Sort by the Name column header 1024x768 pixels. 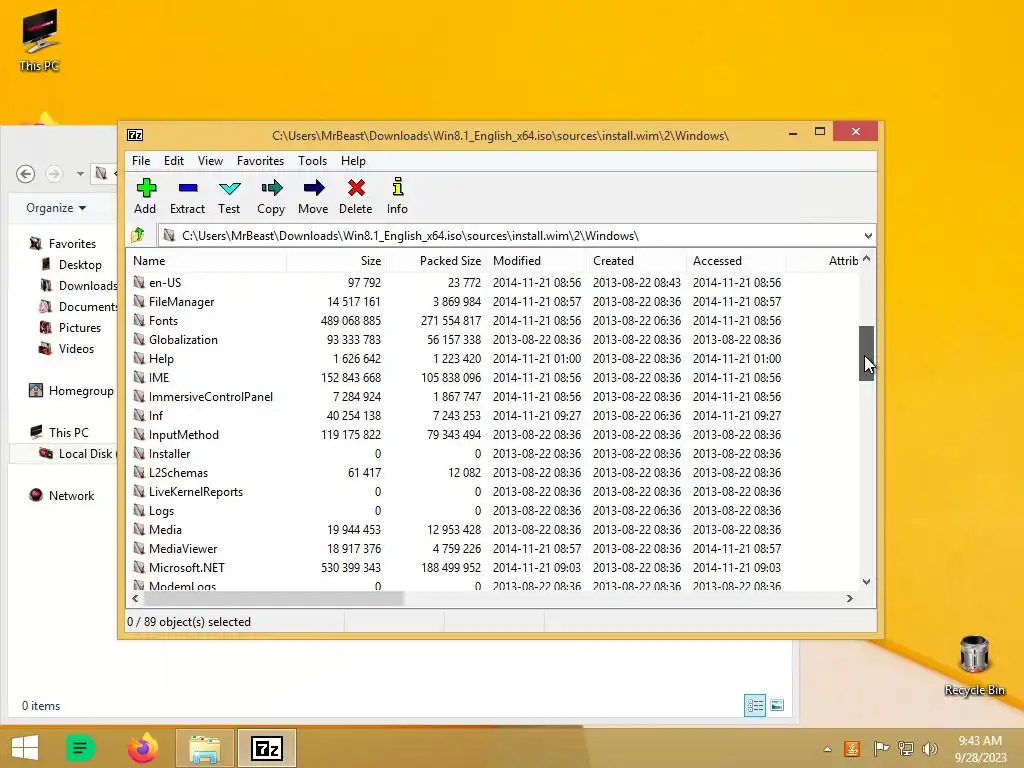[x=206, y=261]
